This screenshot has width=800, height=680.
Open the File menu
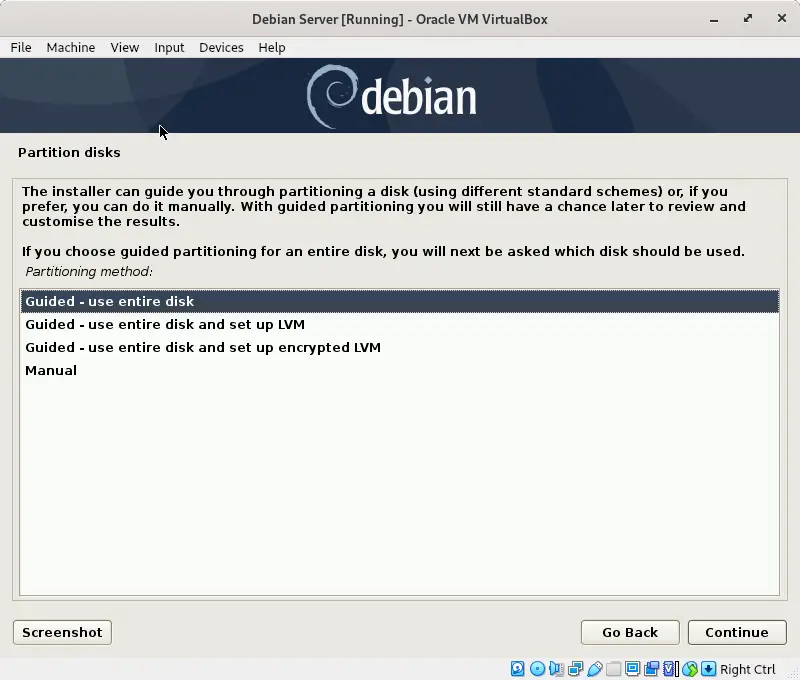click(21, 47)
